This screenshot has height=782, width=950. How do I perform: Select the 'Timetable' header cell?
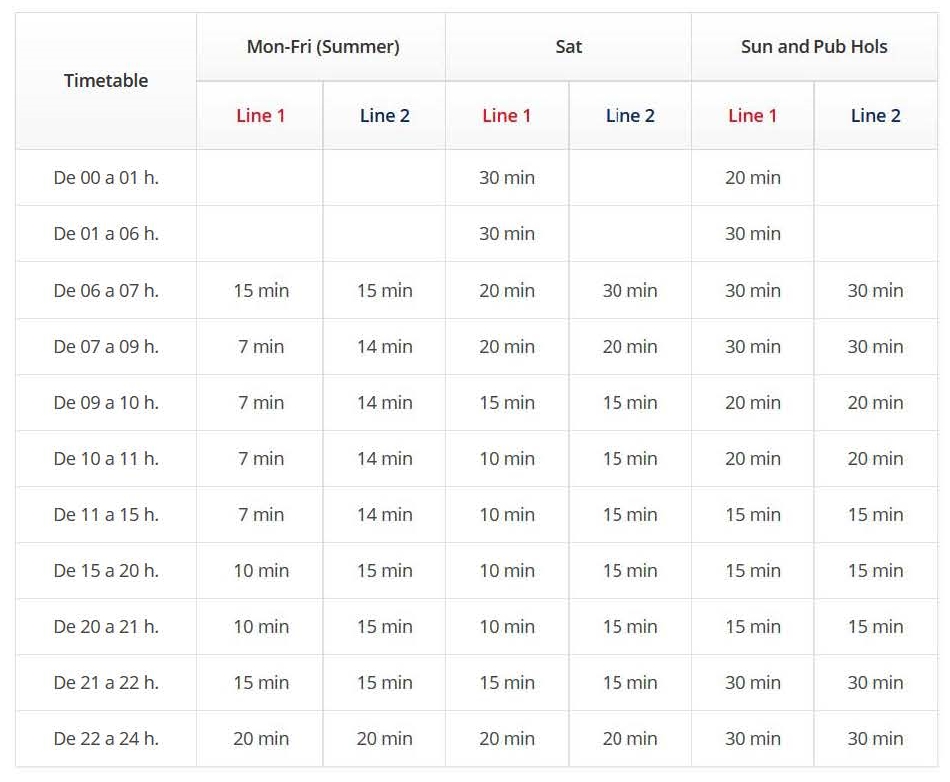pyautogui.click(x=105, y=80)
